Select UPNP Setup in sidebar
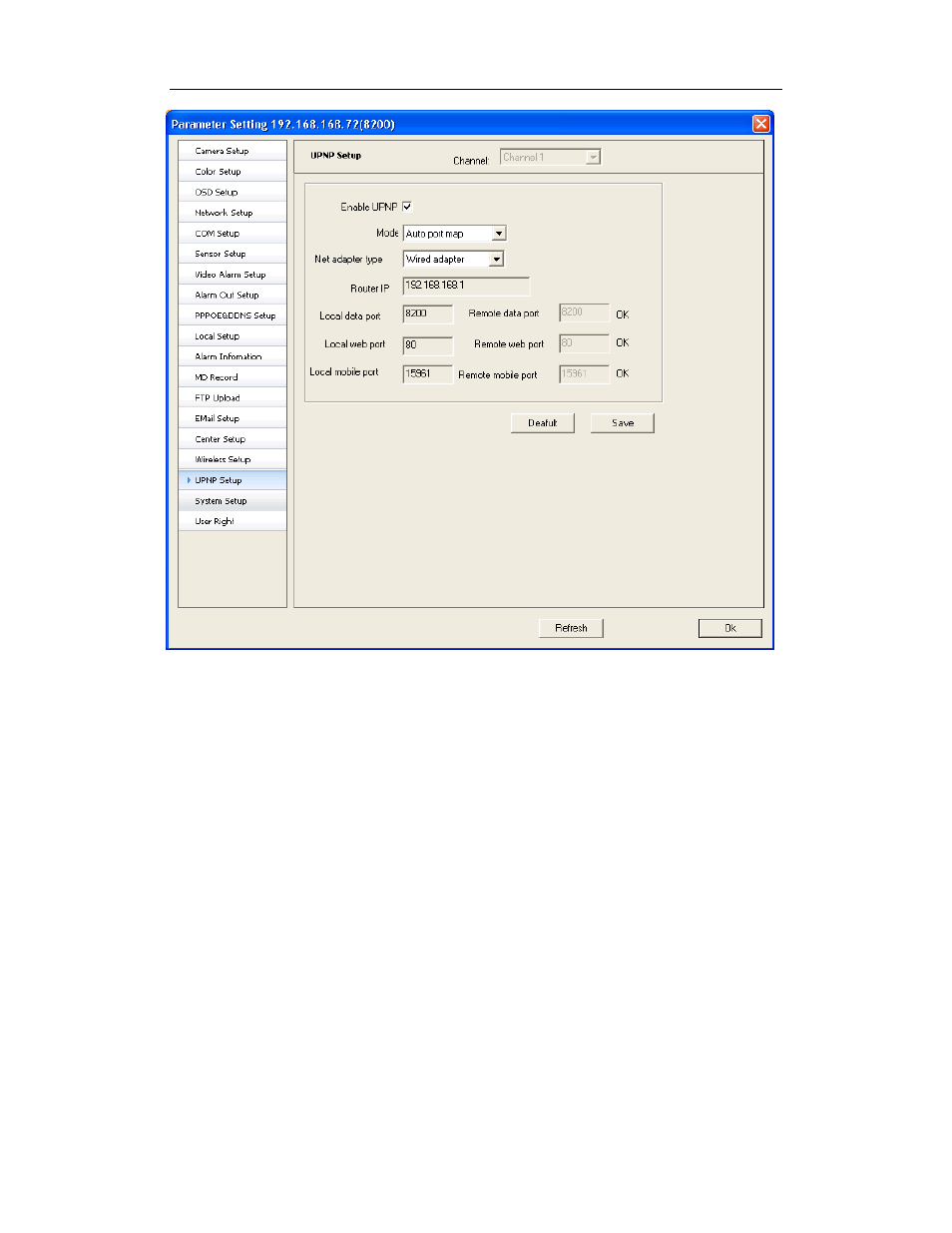The height and width of the screenshot is (1233, 952). [x=233, y=480]
